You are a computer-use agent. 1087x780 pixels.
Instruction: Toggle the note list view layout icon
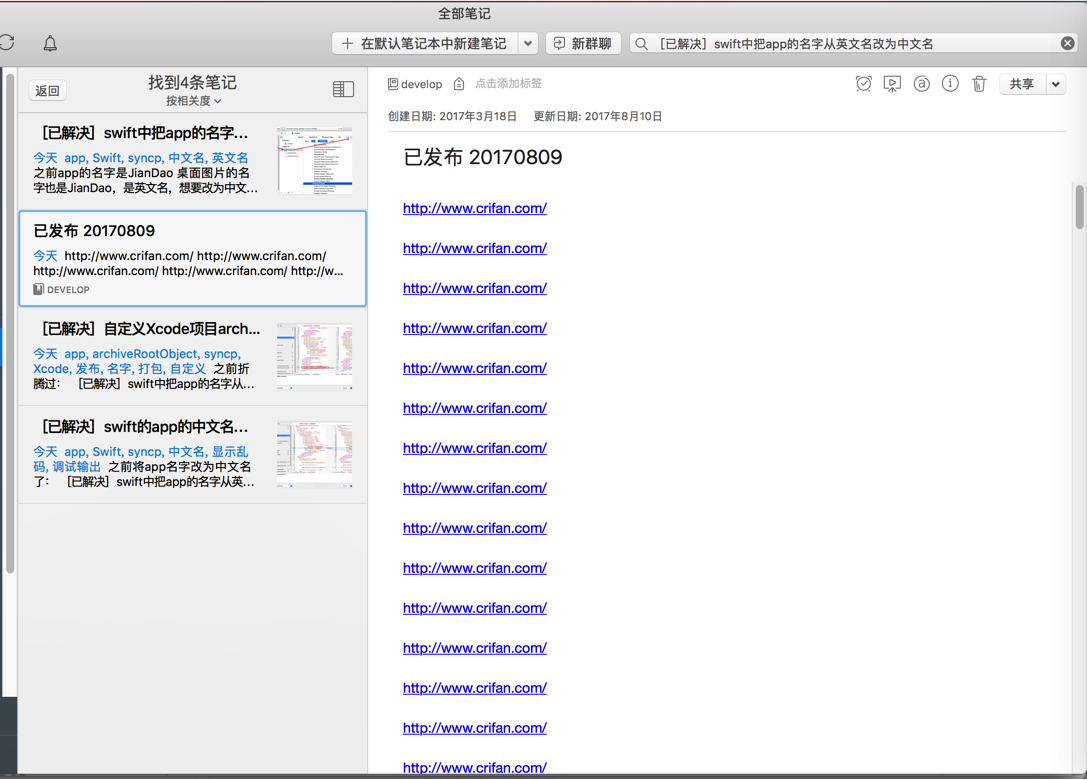(x=343, y=89)
